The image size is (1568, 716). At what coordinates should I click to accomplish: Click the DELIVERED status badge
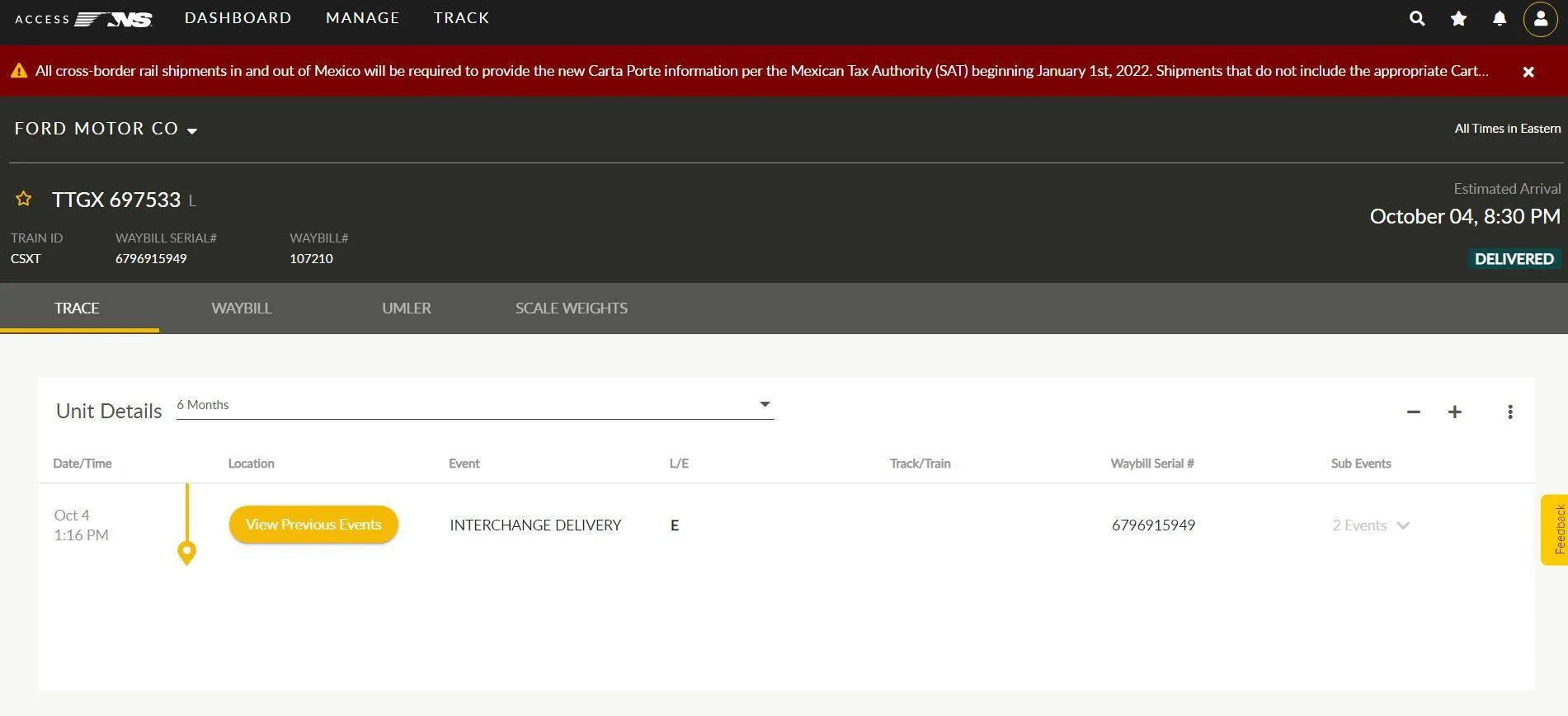pos(1514,259)
